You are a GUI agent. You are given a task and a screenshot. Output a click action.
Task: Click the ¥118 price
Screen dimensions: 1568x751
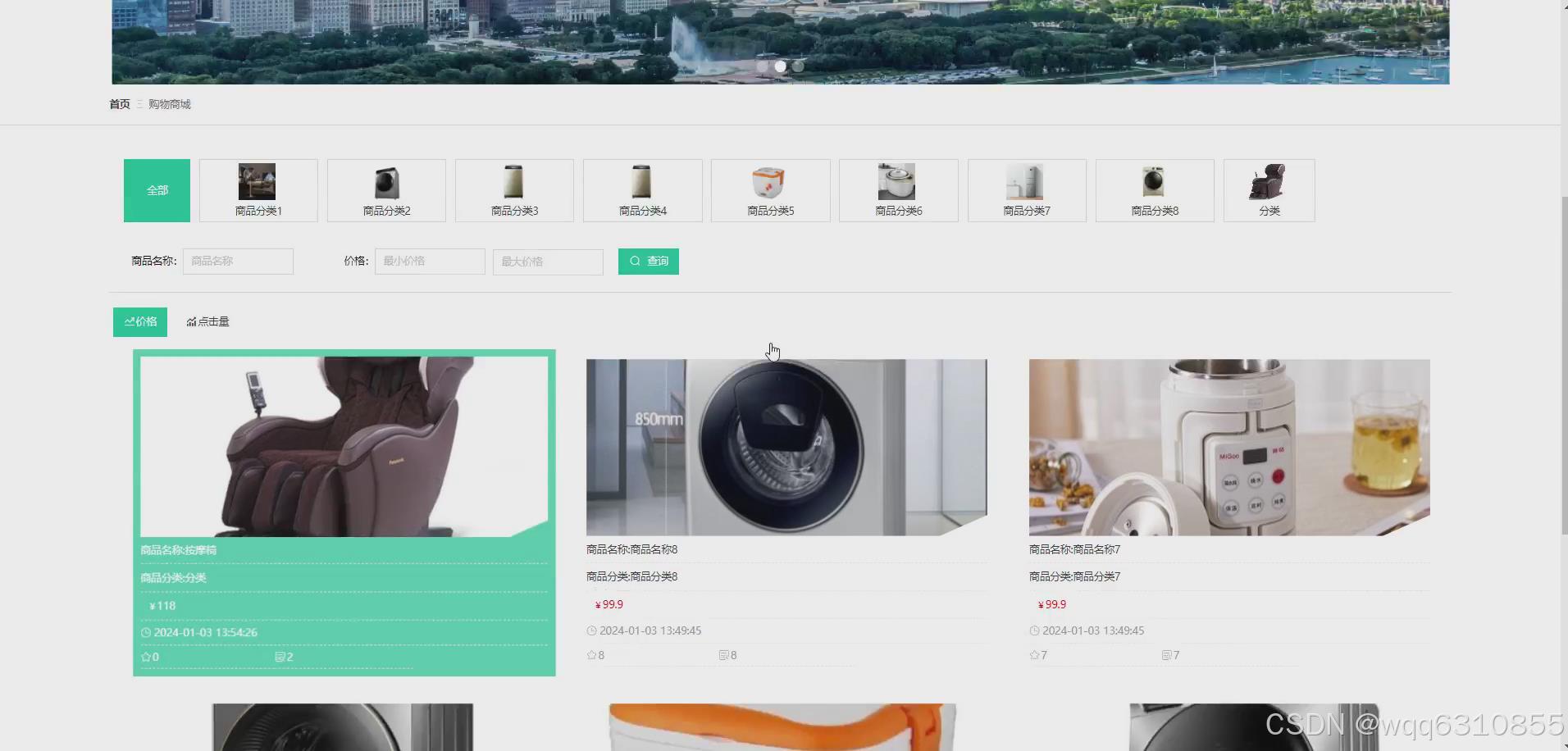pos(162,606)
